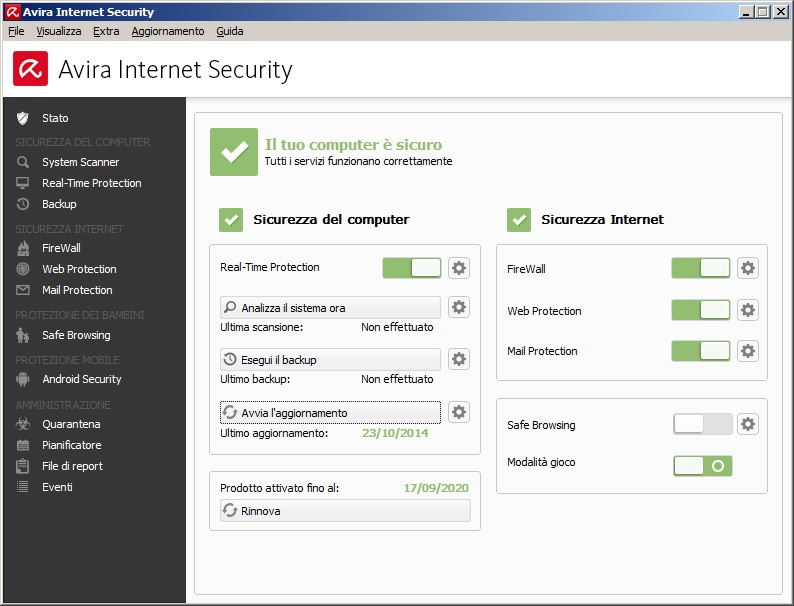Image resolution: width=794 pixels, height=606 pixels.
Task: Toggle the Mail Protection switch
Action: [701, 351]
